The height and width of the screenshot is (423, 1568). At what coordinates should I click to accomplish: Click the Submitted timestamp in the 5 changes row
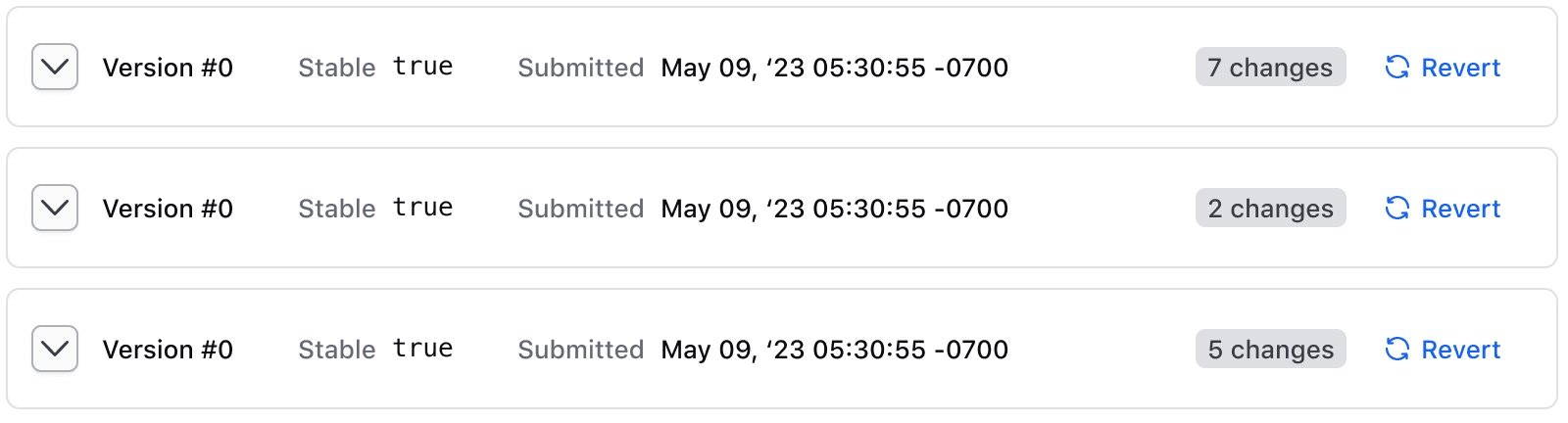pos(834,350)
